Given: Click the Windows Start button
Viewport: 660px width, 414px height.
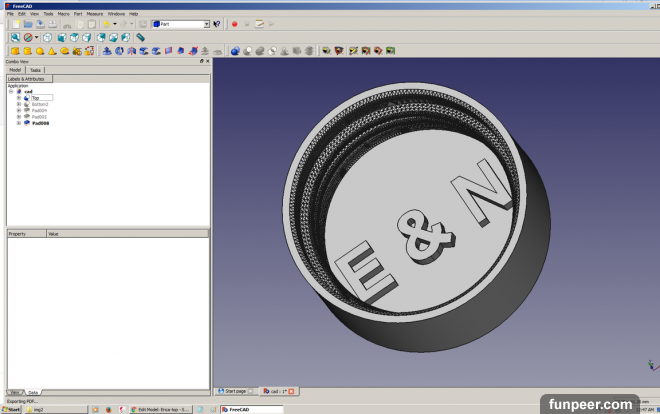Looking at the screenshot, I should point(12,409).
